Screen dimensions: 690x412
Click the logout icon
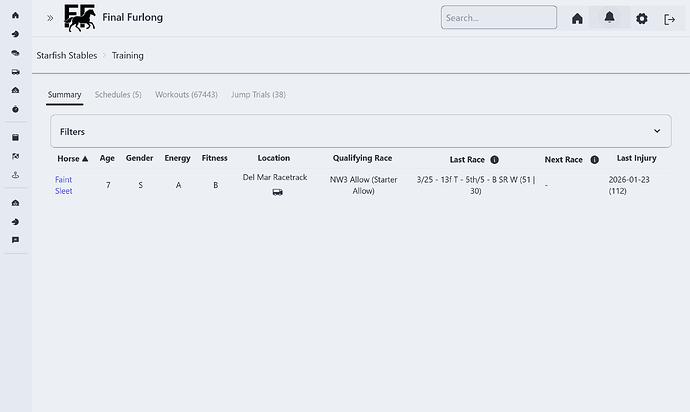(669, 19)
